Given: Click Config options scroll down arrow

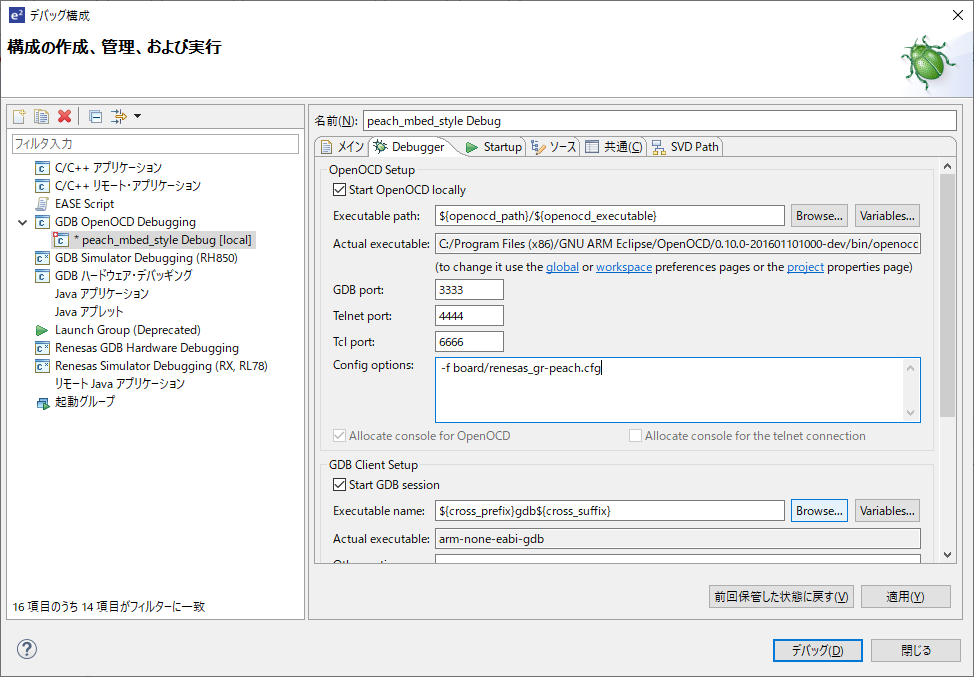Looking at the screenshot, I should (911, 413).
